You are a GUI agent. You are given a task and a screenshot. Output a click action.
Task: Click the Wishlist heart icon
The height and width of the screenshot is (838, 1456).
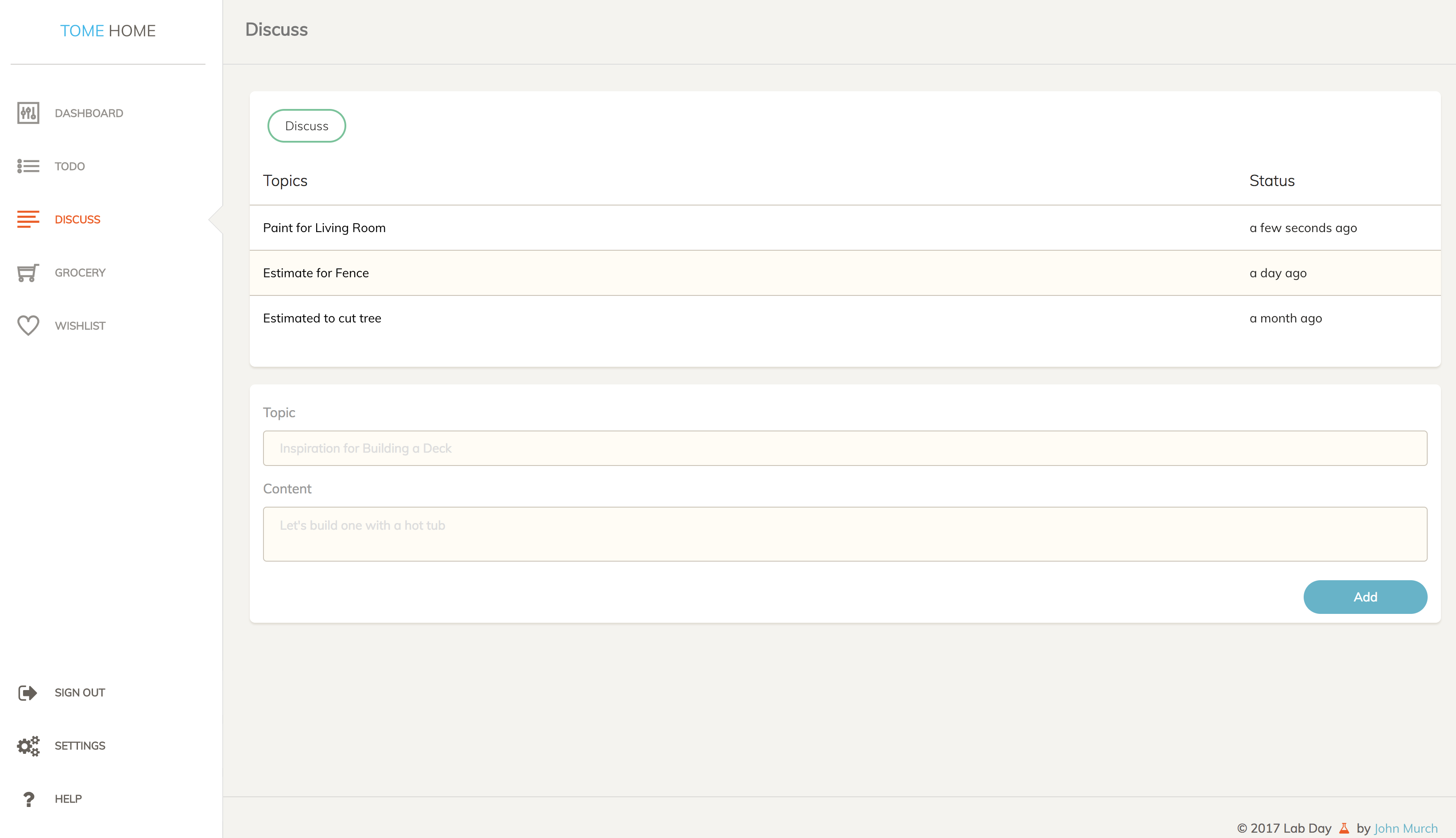pyautogui.click(x=28, y=326)
